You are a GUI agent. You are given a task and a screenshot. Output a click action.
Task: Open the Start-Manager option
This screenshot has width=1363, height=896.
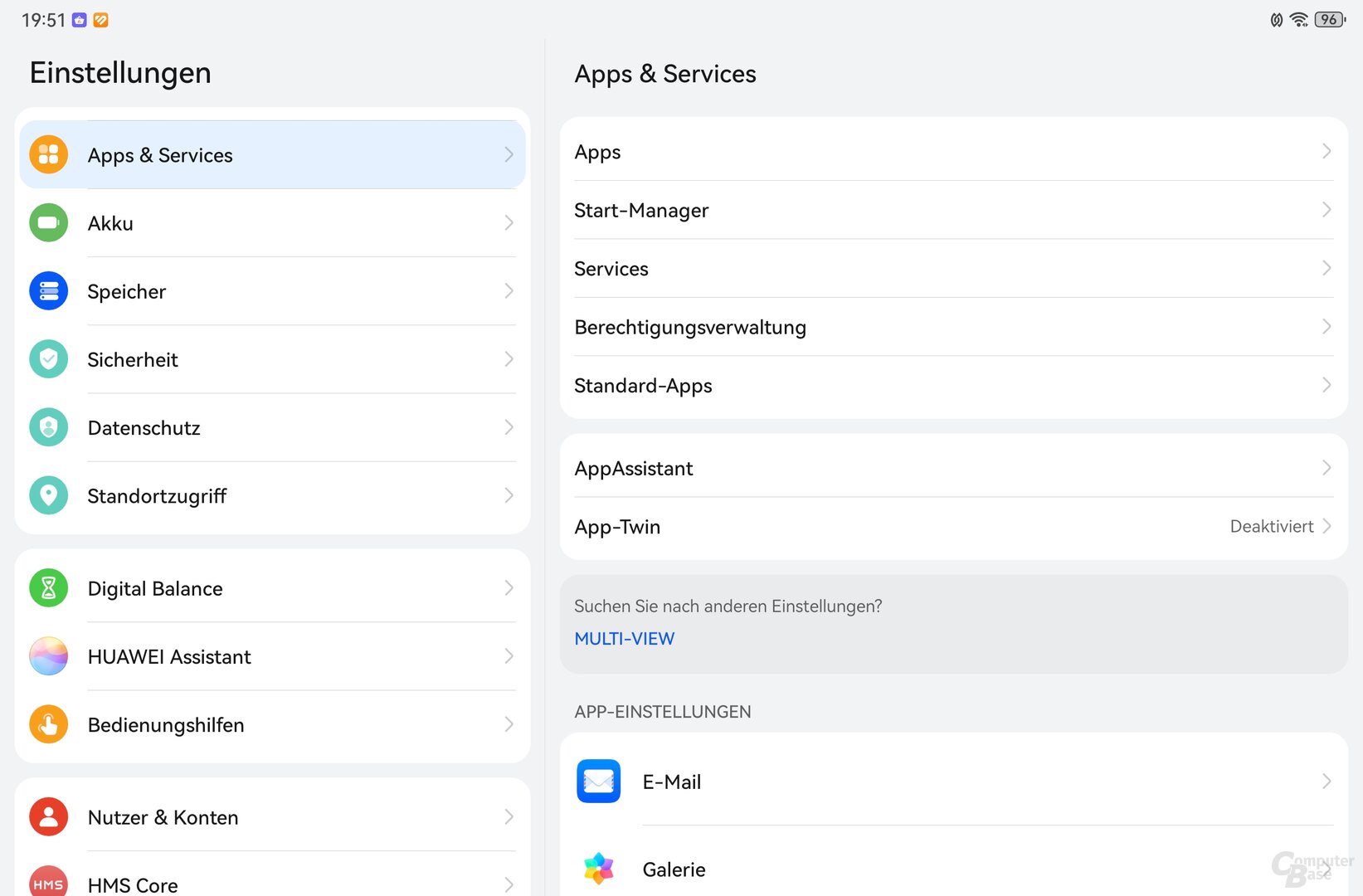tap(954, 210)
